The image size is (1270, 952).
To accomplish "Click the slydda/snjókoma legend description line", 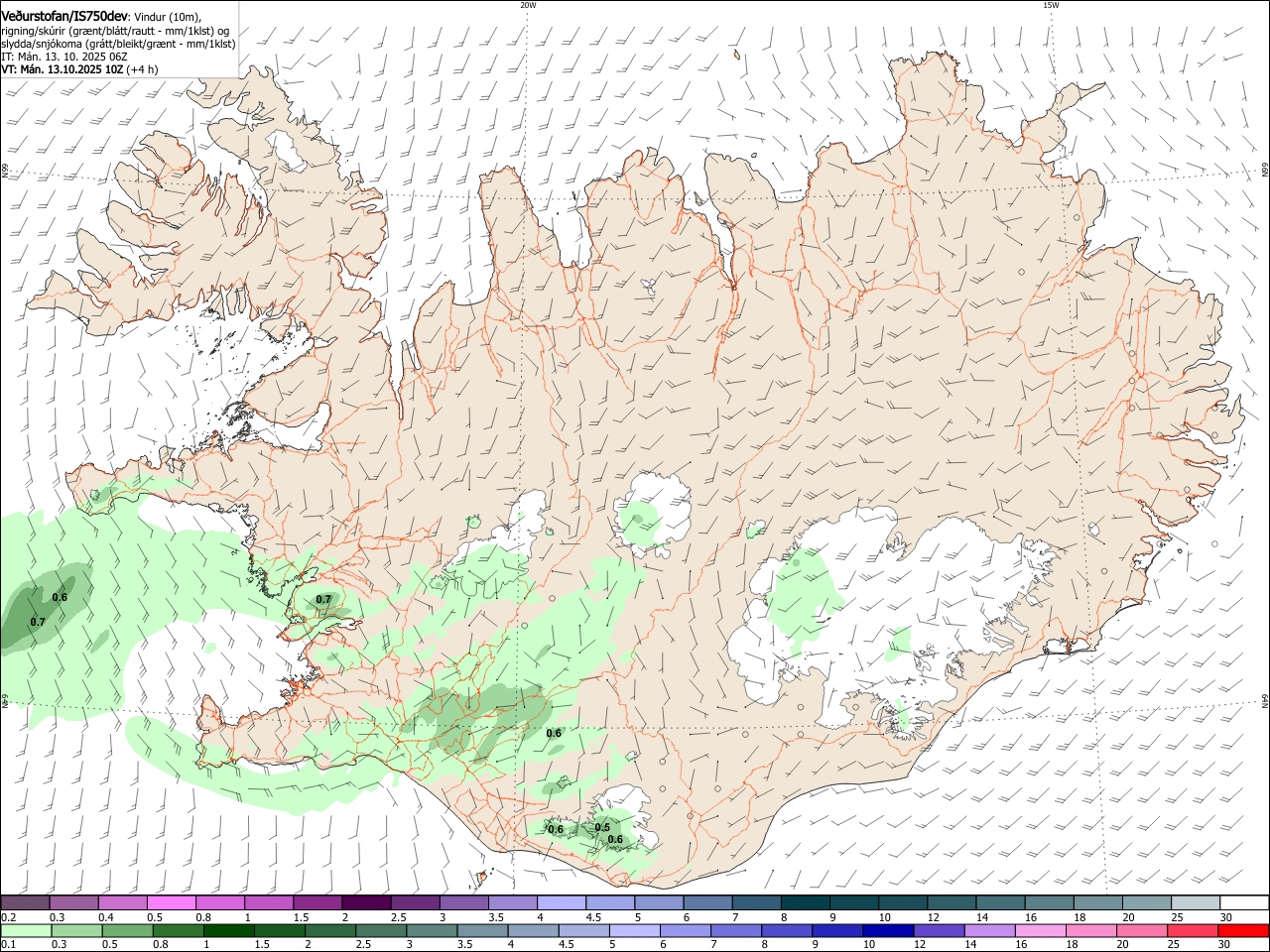I will pyautogui.click(x=118, y=44).
